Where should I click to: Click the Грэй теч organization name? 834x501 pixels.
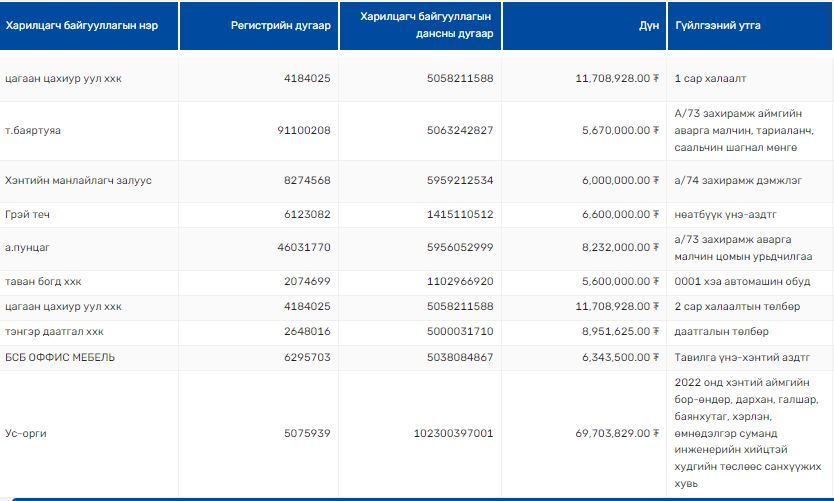point(28,214)
